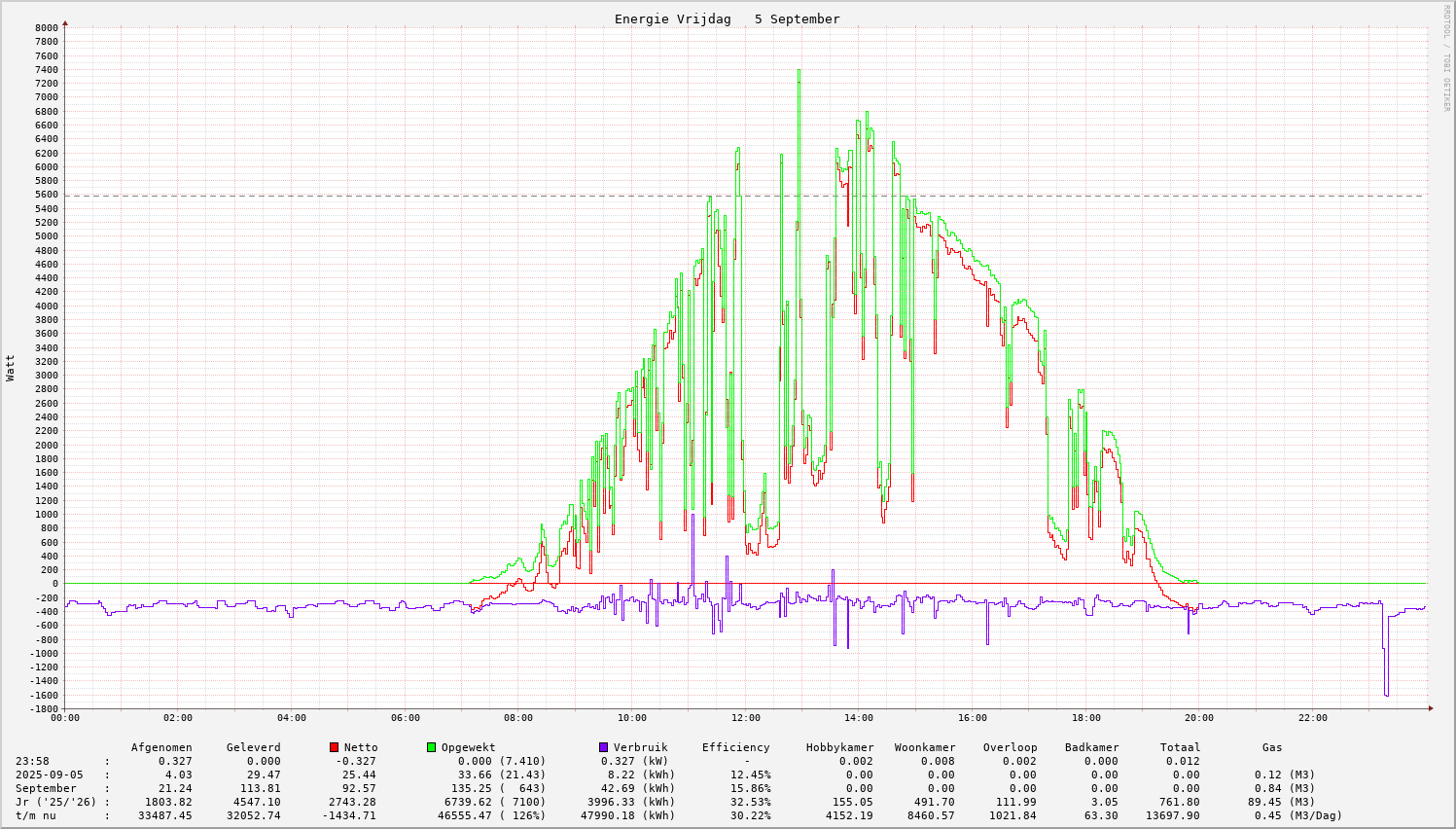Click the Gas column header
This screenshot has width=1456, height=829.
coord(1272,747)
